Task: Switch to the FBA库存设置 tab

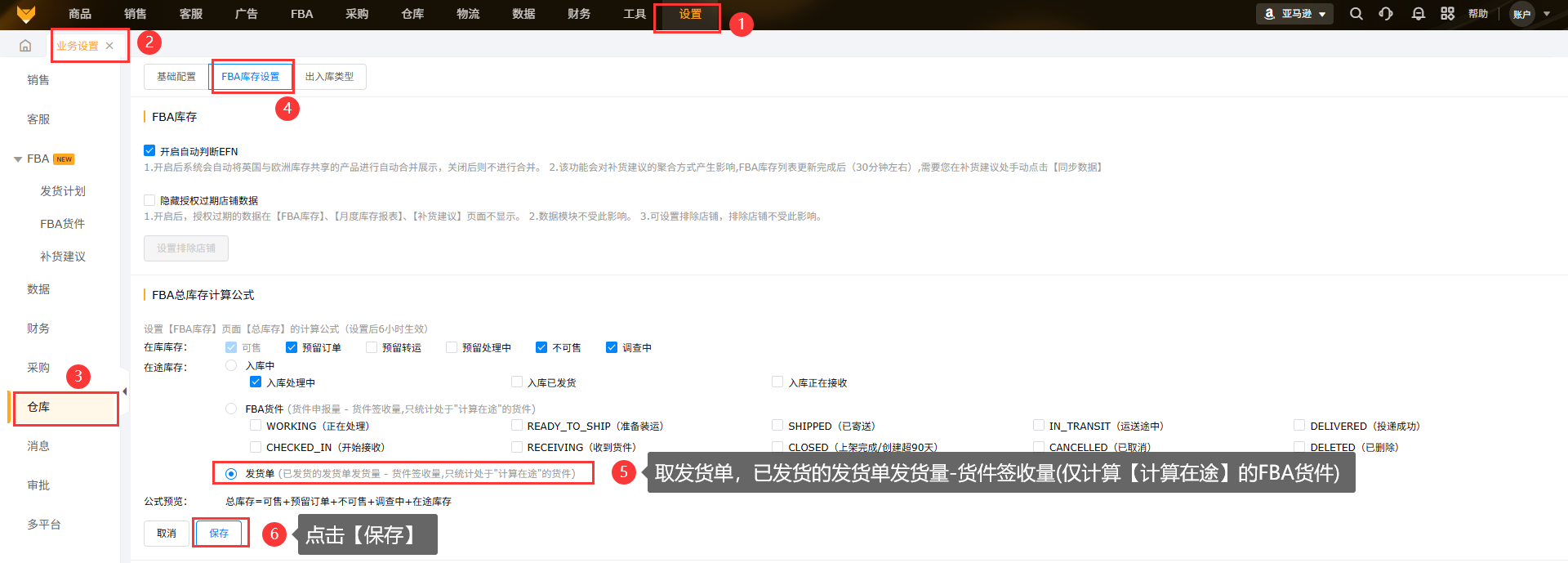Action: [251, 77]
